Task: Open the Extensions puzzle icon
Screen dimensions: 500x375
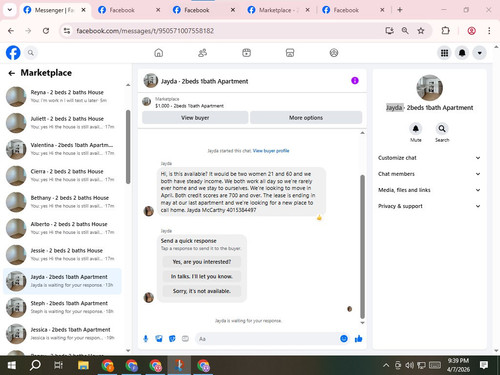Action: point(445,31)
